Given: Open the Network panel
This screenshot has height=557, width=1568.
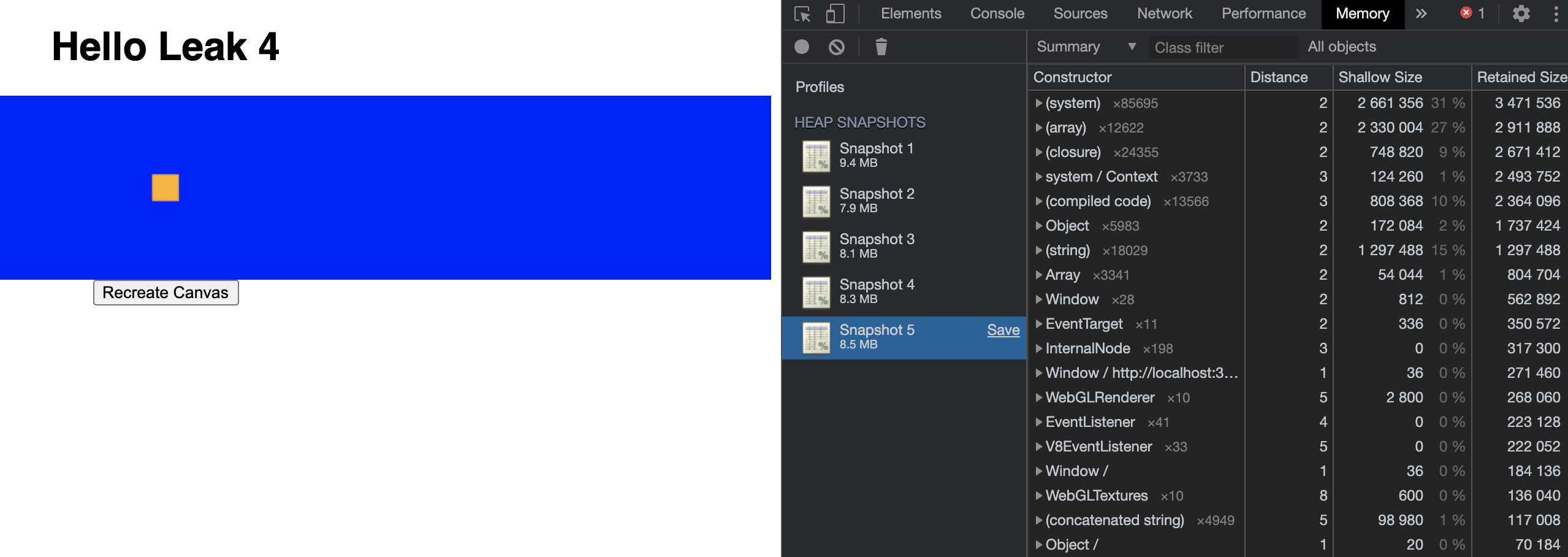Looking at the screenshot, I should 1164,13.
